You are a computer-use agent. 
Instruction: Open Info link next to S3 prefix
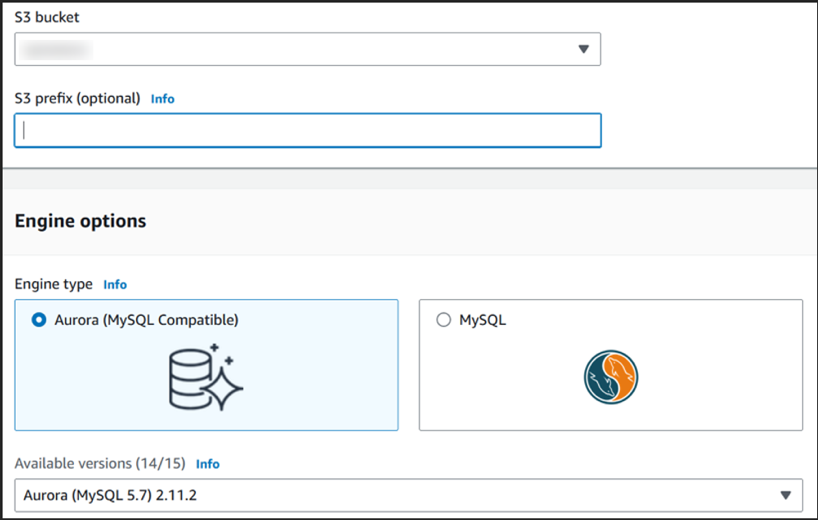(x=162, y=99)
